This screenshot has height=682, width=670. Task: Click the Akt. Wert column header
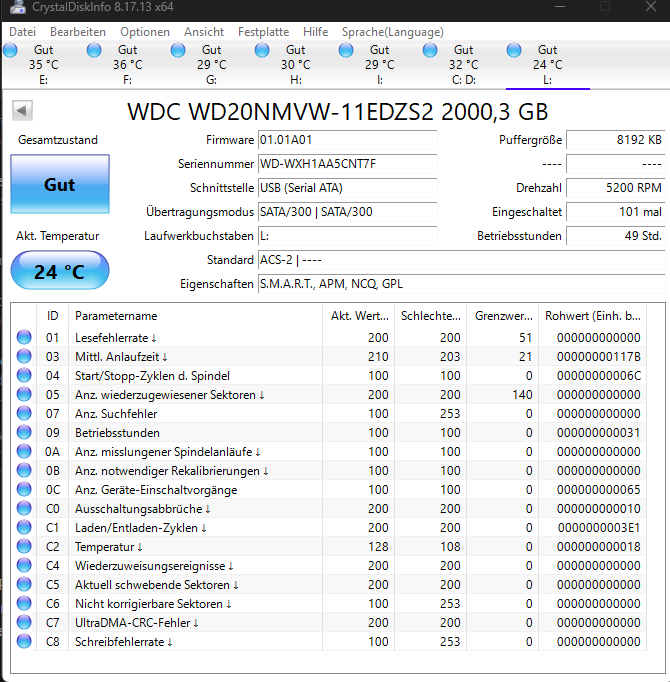pyautogui.click(x=358, y=316)
